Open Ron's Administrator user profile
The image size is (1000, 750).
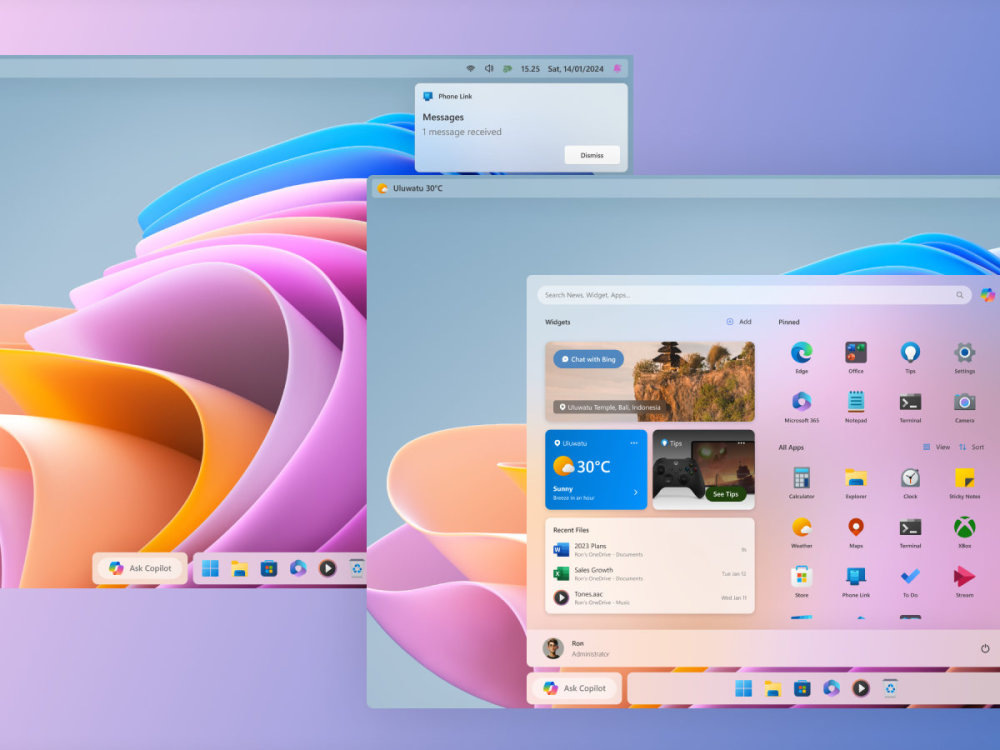tap(576, 649)
